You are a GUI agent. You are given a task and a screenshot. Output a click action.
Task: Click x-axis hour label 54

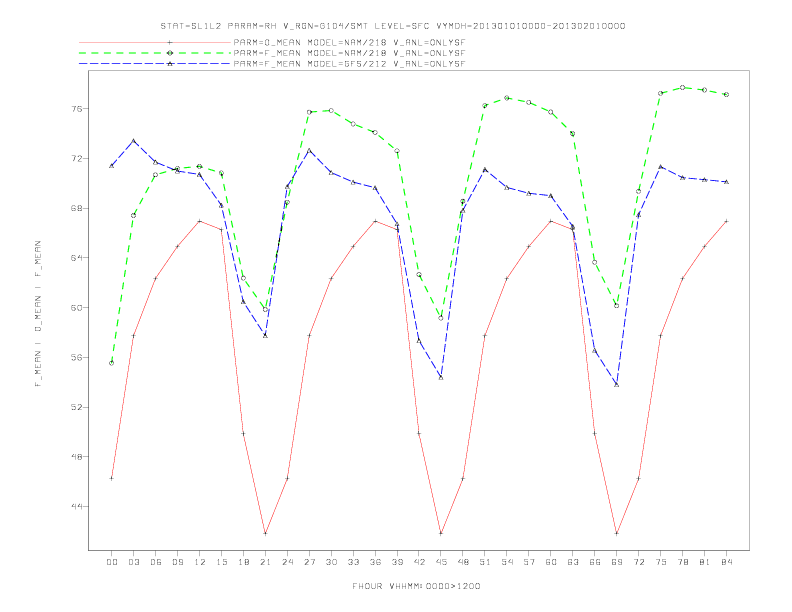[x=507, y=562]
